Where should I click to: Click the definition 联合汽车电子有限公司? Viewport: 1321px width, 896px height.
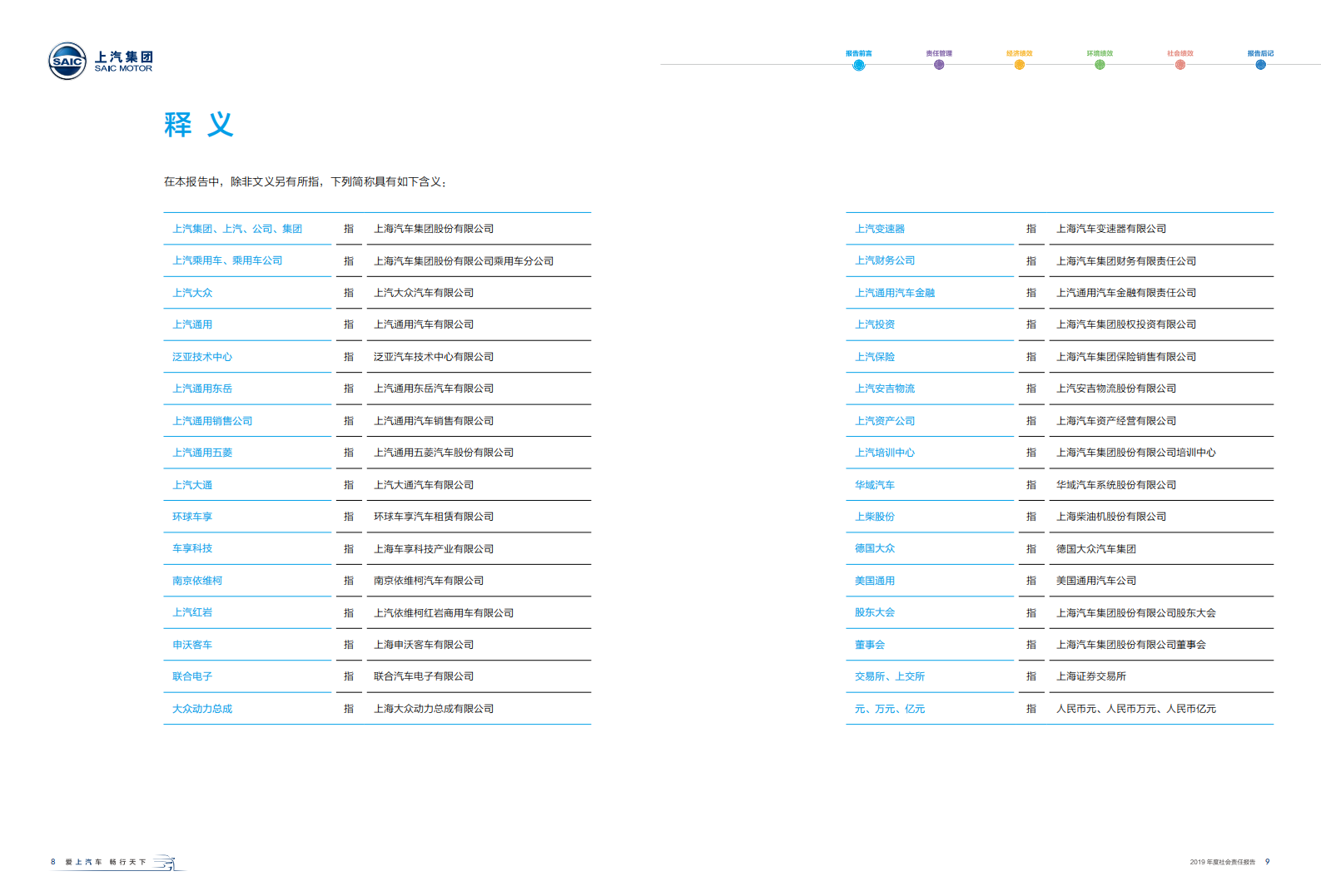[x=424, y=676]
